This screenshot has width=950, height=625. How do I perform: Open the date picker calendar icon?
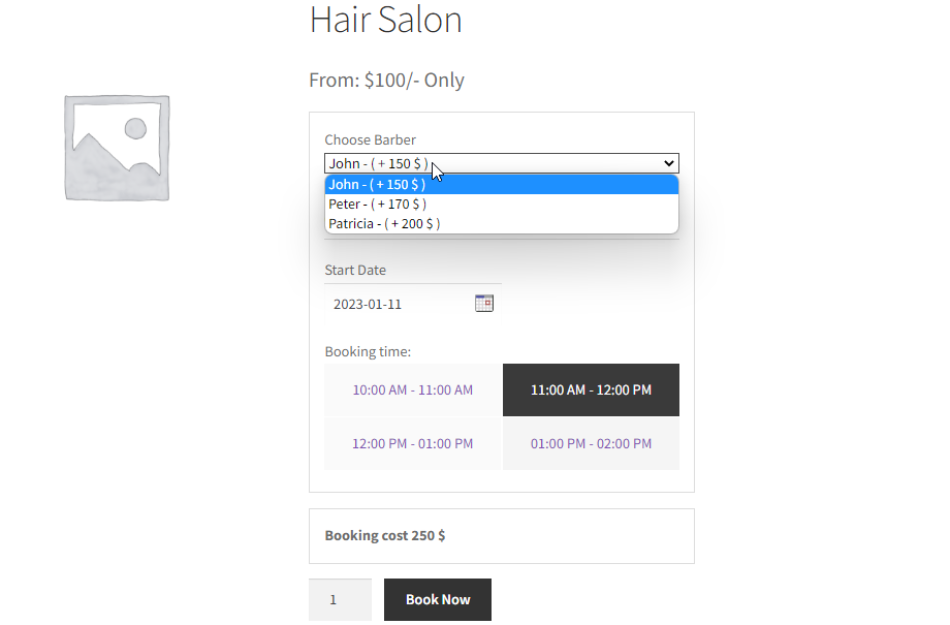point(484,302)
